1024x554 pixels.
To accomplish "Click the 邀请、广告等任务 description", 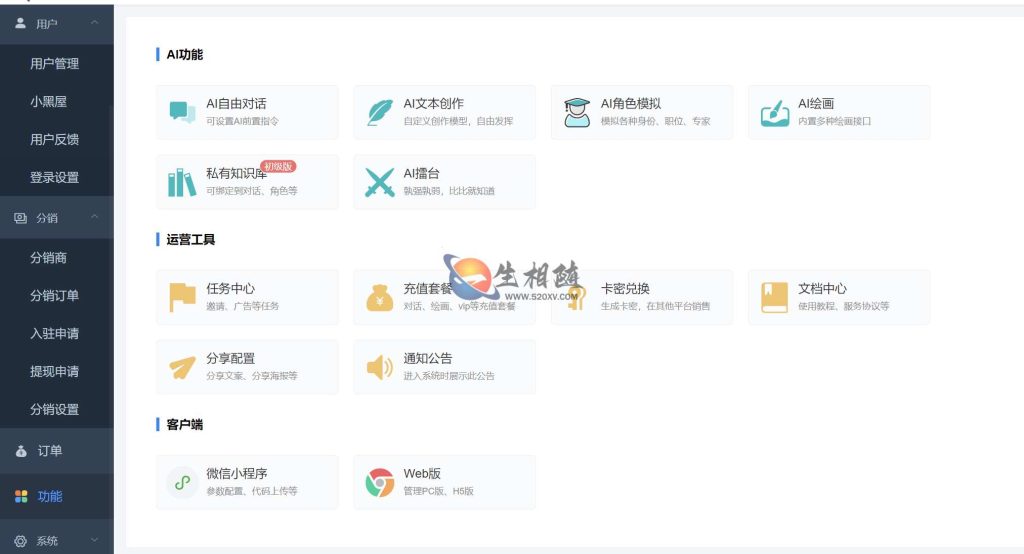I will [x=242, y=306].
